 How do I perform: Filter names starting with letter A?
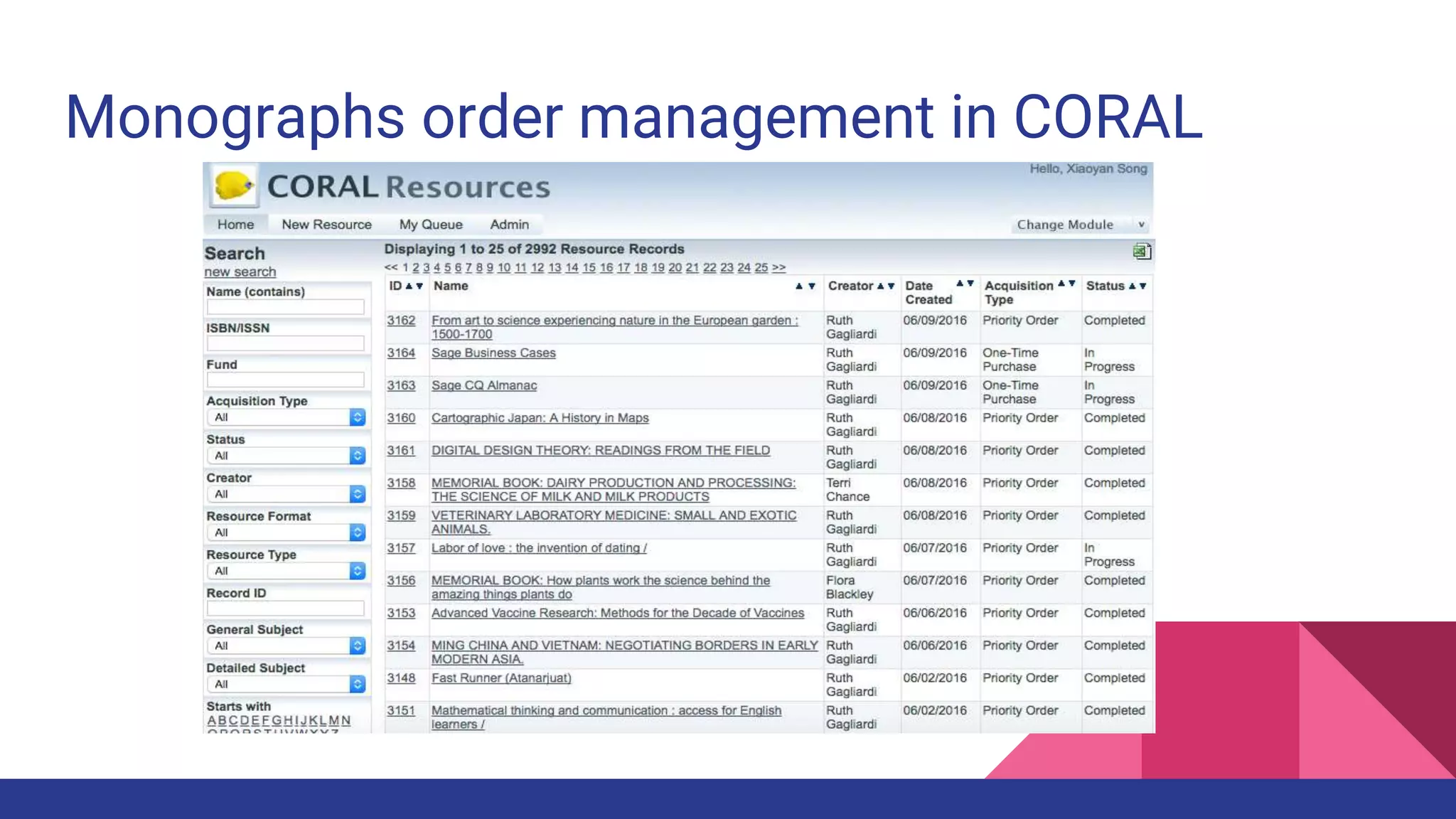pyautogui.click(x=212, y=721)
